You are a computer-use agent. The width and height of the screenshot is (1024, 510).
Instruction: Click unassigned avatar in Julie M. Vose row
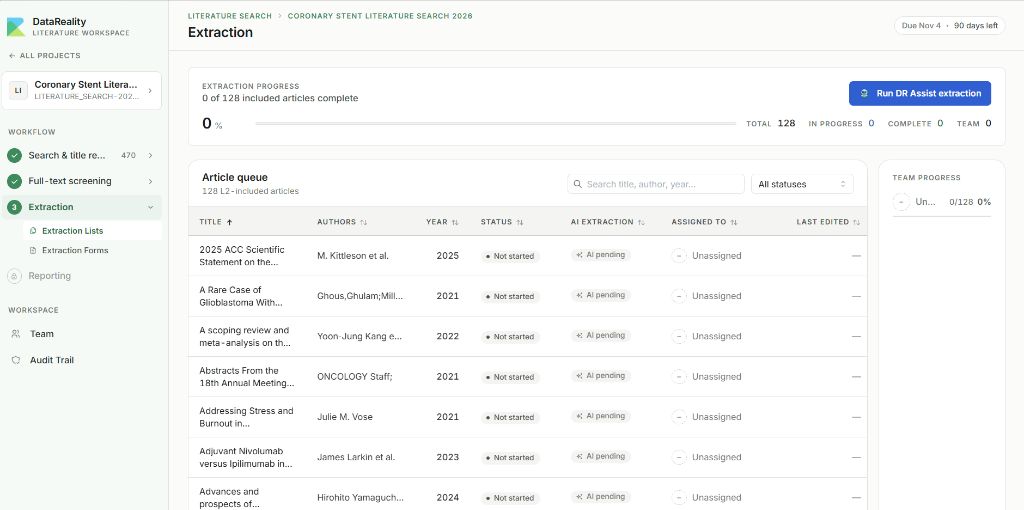tap(679, 417)
